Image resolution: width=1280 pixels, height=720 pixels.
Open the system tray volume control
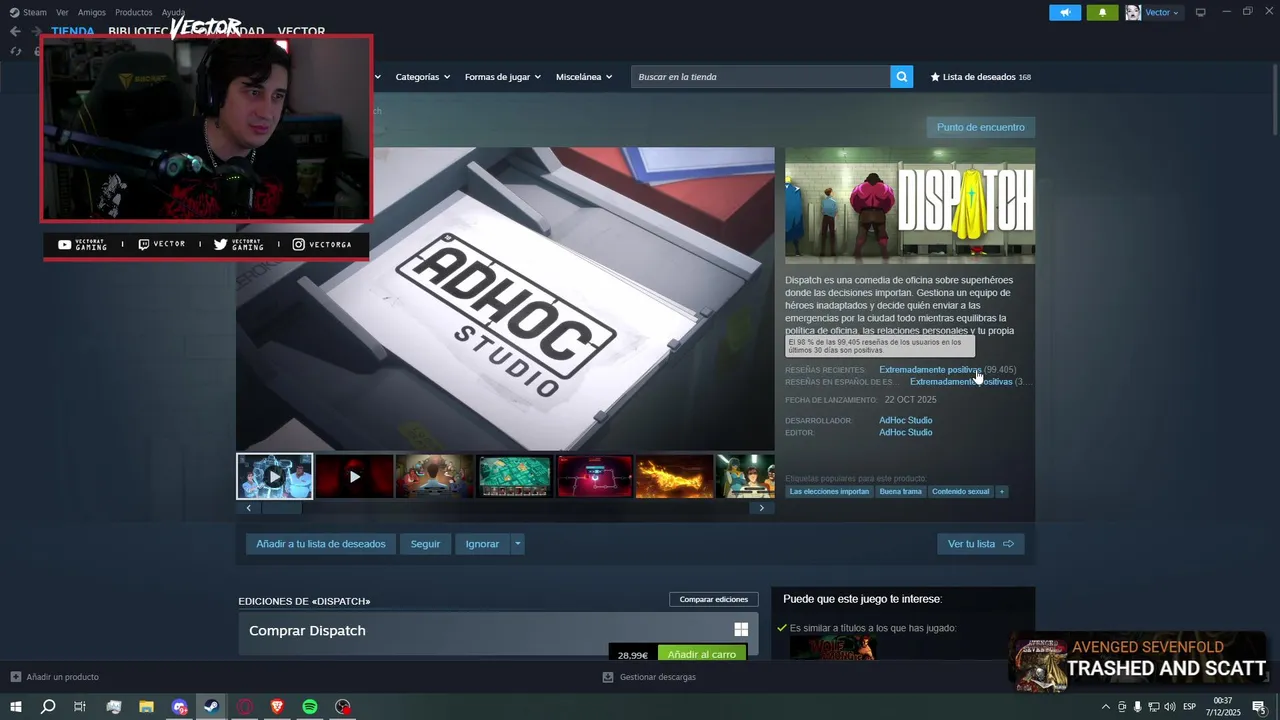click(x=1170, y=707)
